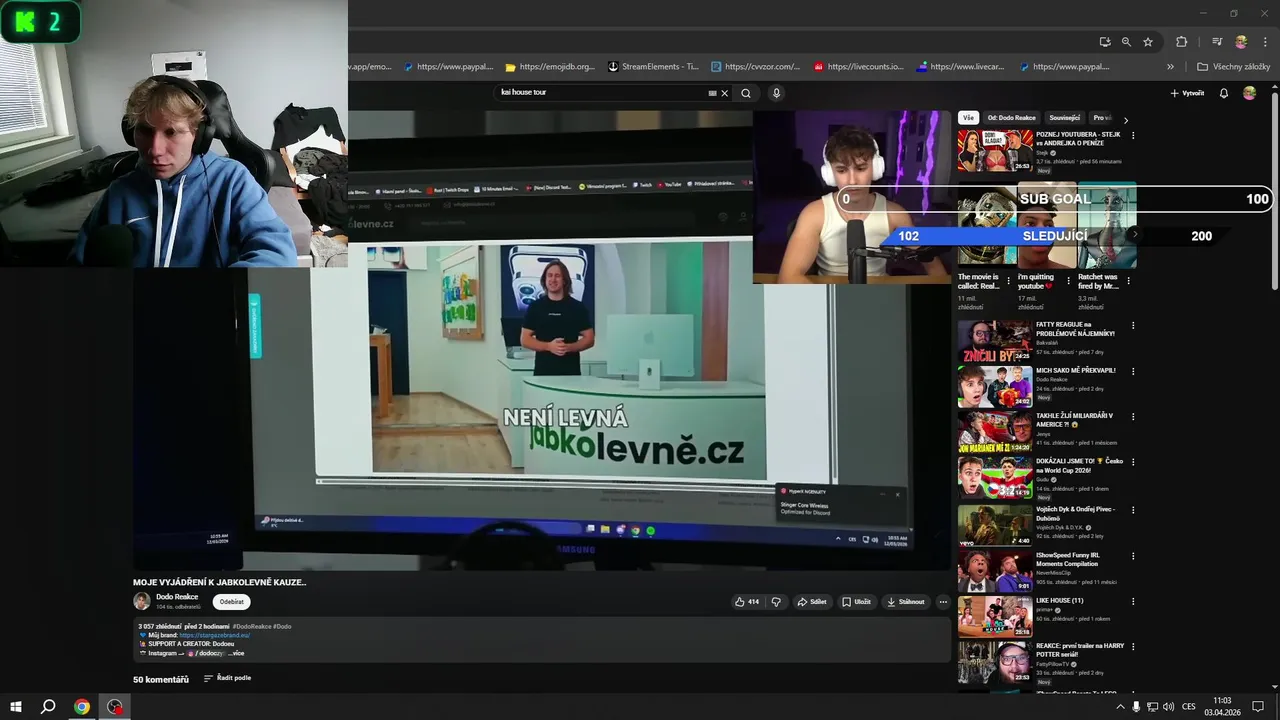Open the LIKE HOUSE (11) video thumbnail

[995, 617]
